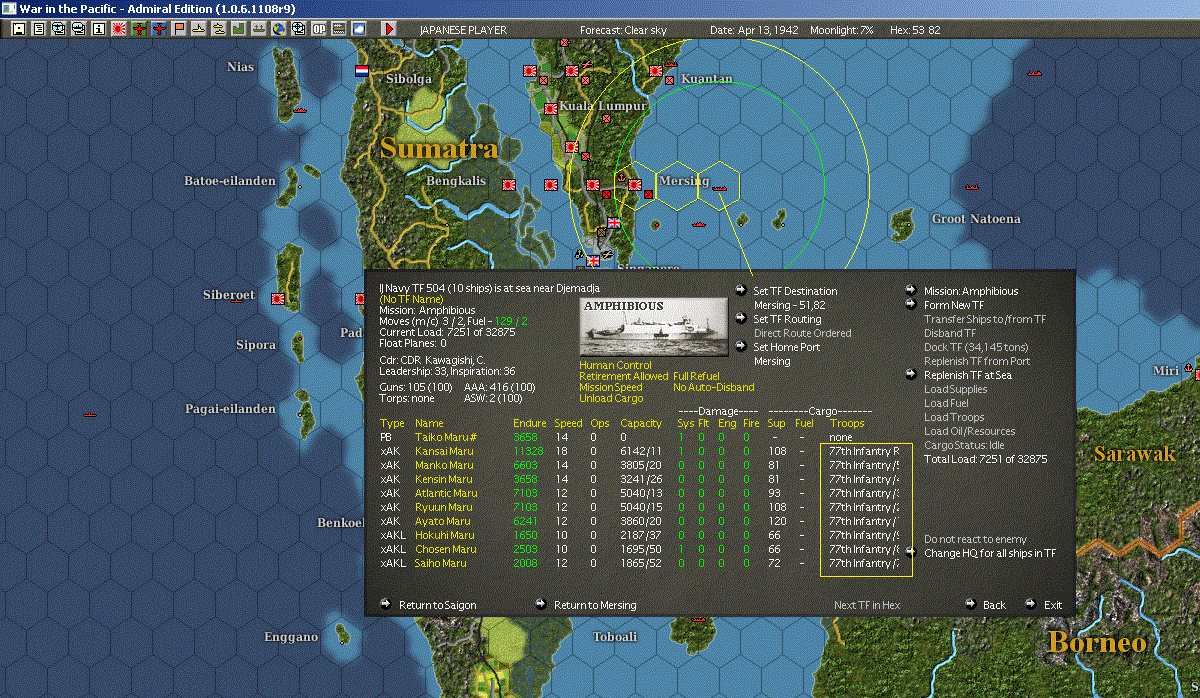The image size is (1200, 698).
Task: Select ship Ryuun Maru
Action: point(442,507)
